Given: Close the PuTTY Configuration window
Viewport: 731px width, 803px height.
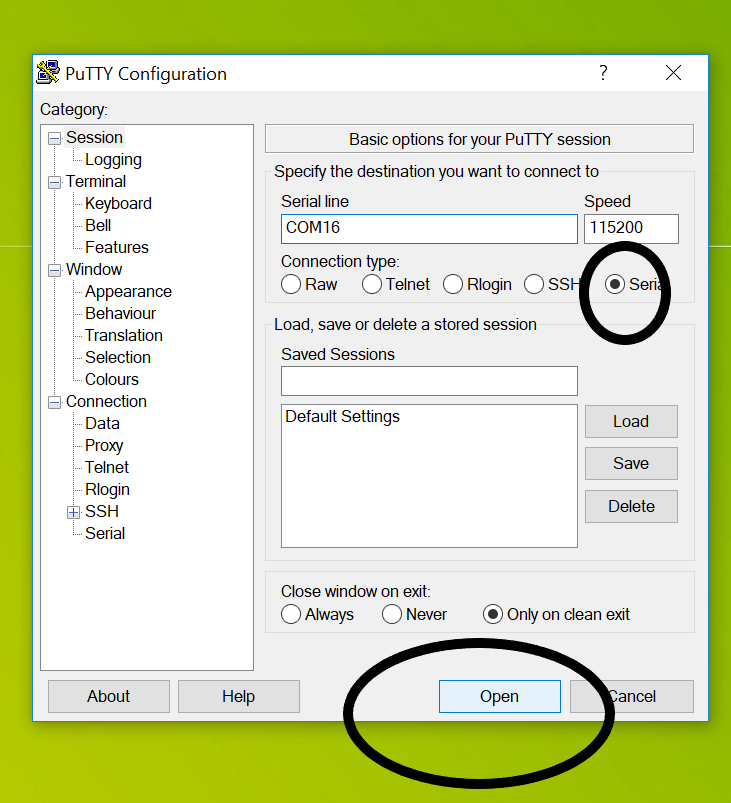Looking at the screenshot, I should point(673,73).
